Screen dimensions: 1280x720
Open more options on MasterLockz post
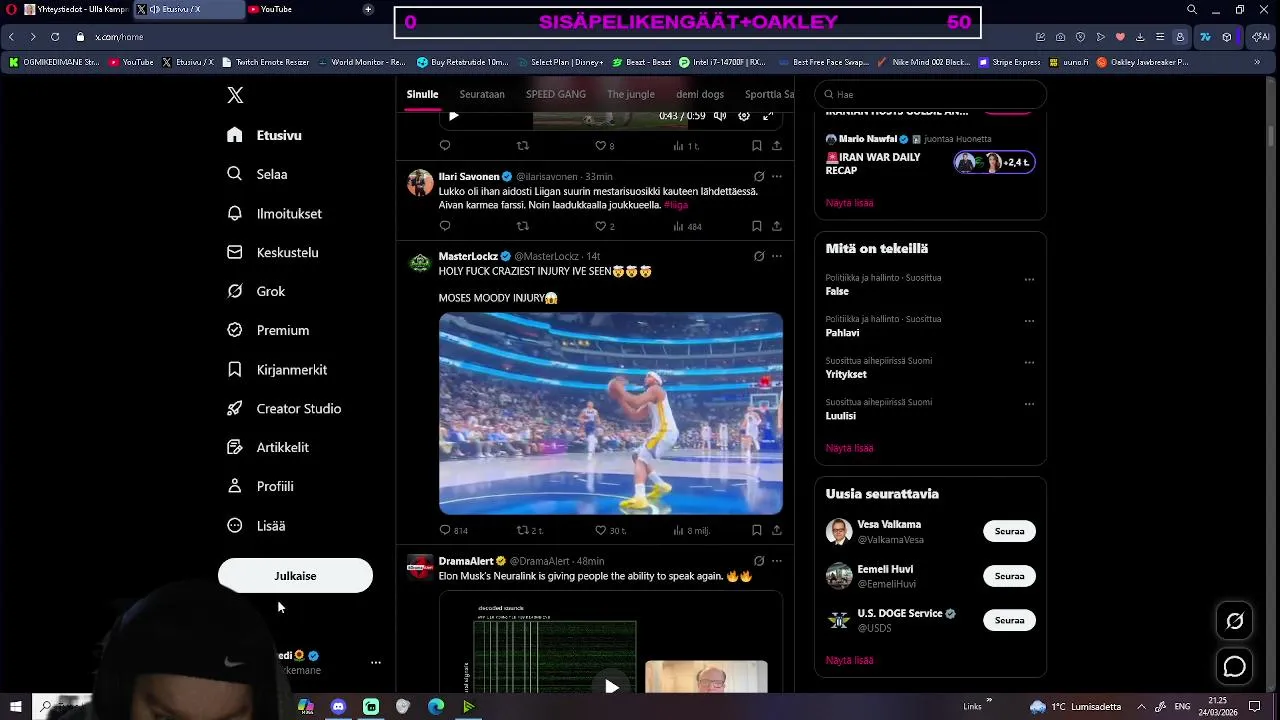[x=777, y=256]
